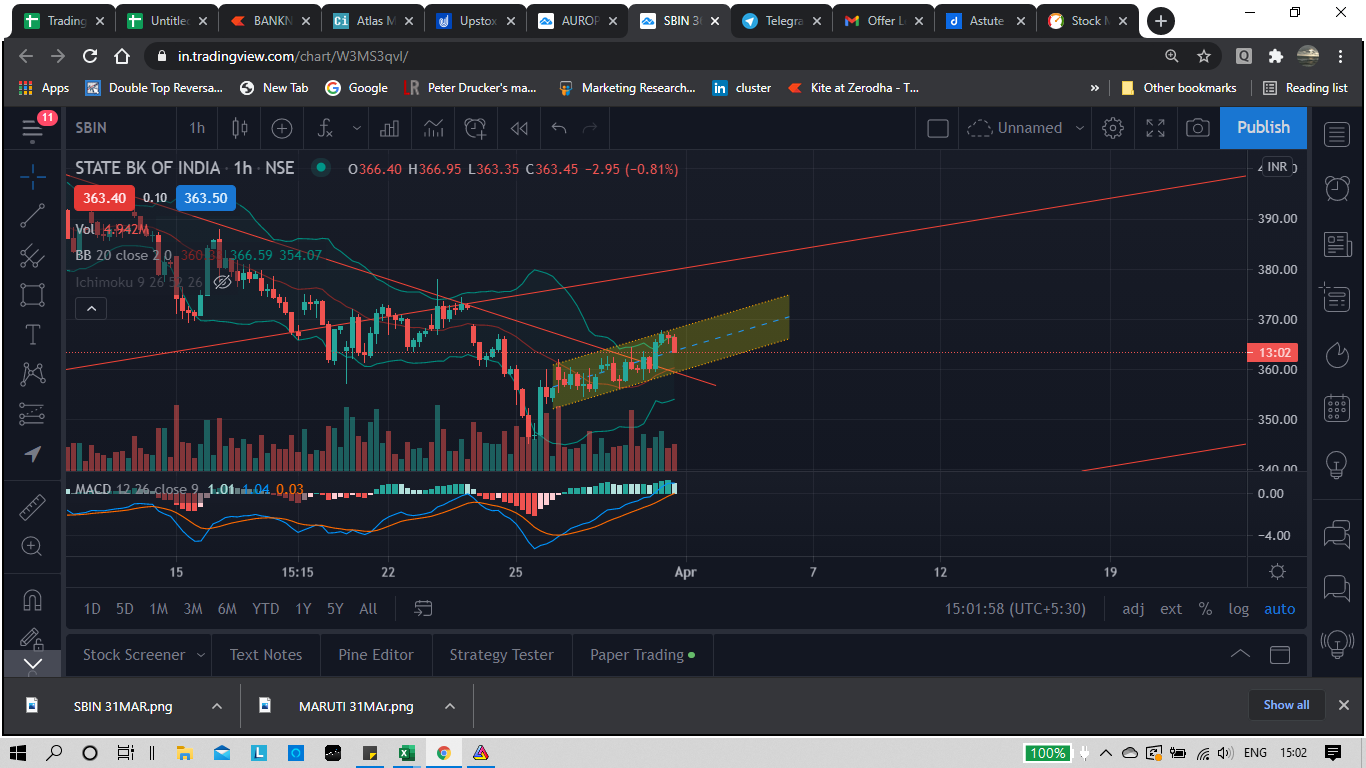Image resolution: width=1366 pixels, height=768 pixels.
Task: Click the red 363.40 sell price button
Action: 104,198
